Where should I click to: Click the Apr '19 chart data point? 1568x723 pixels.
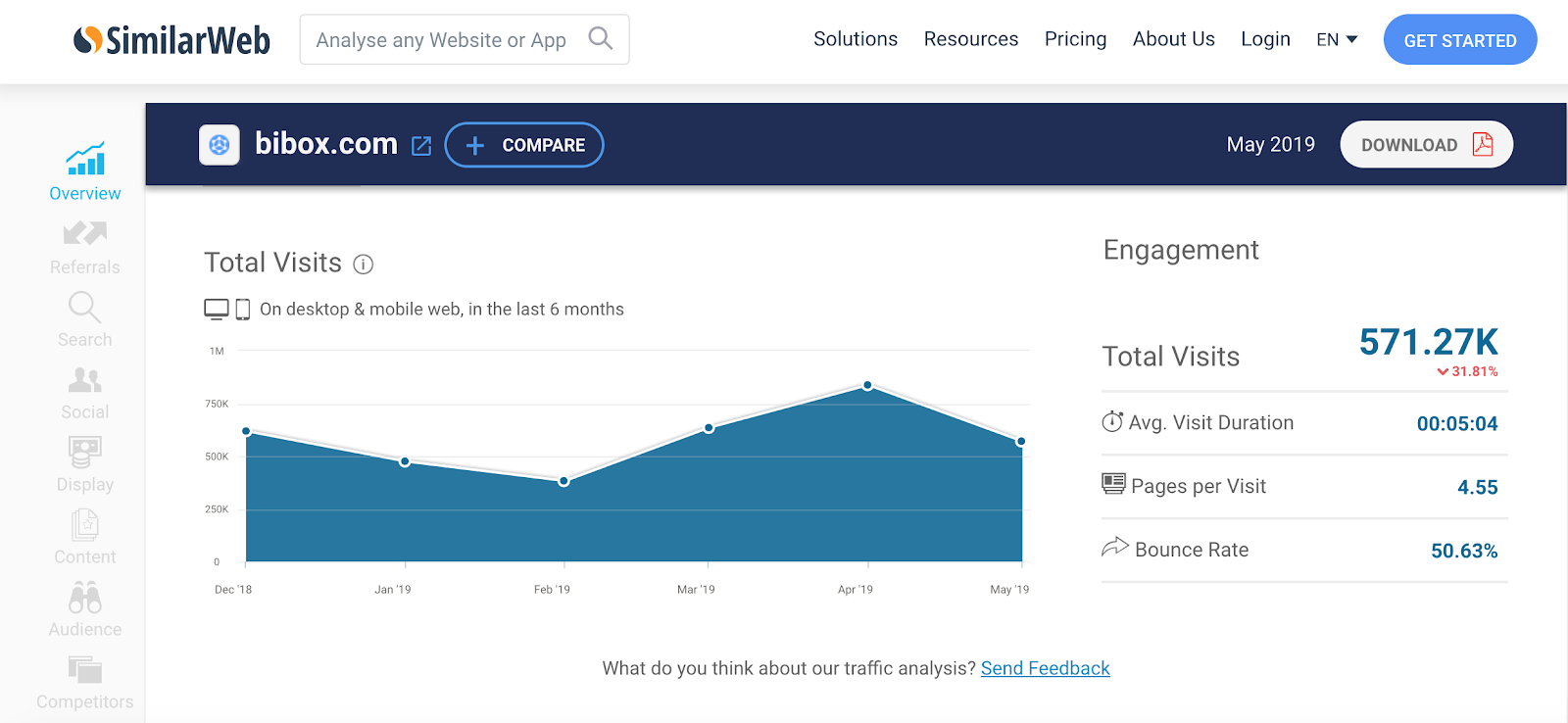coord(867,386)
